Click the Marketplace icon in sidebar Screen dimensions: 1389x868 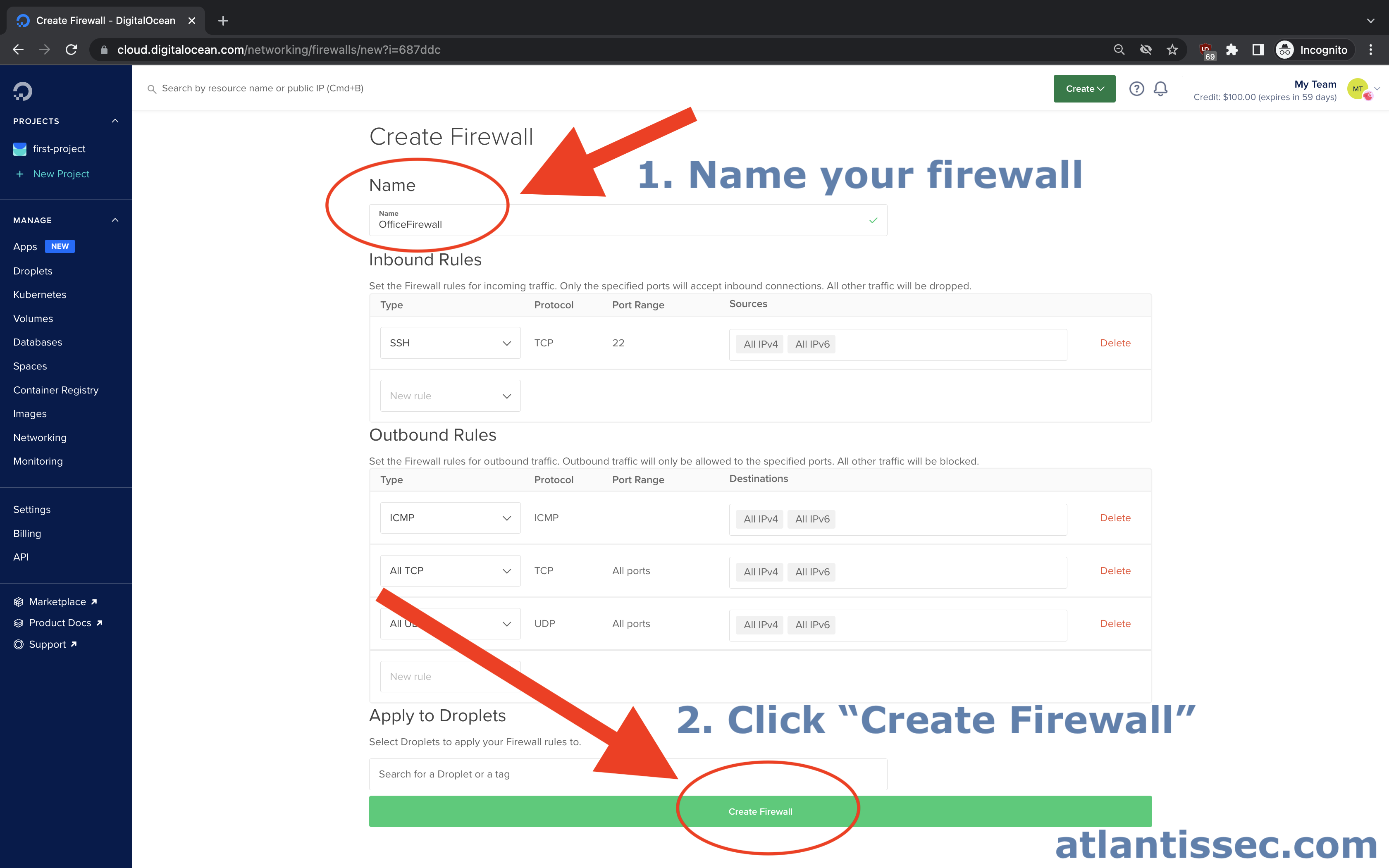click(x=18, y=602)
